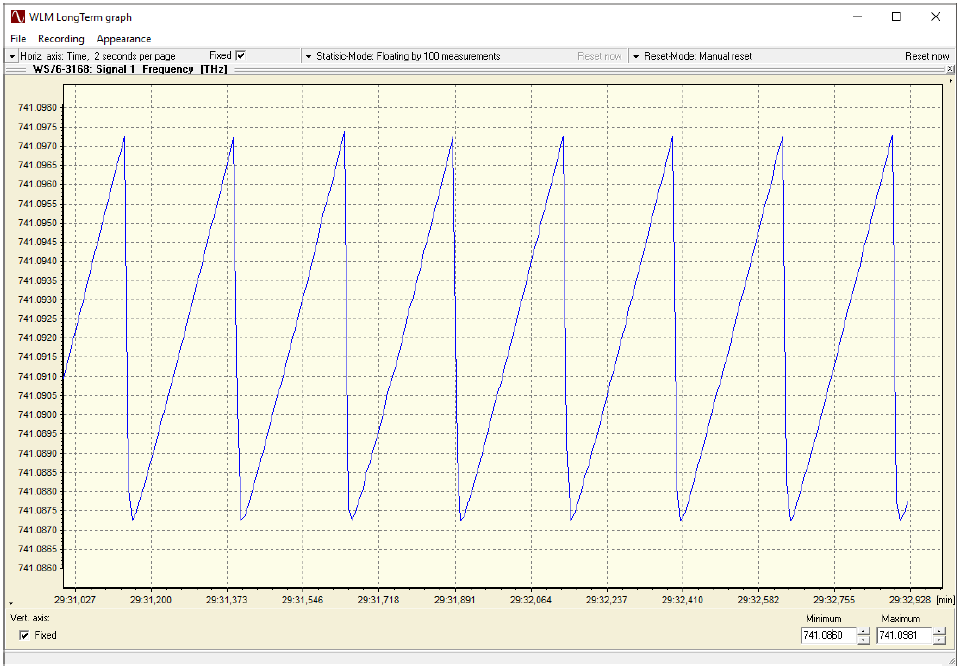The height and width of the screenshot is (667, 959).
Task: Click the [min] unit label on the time axis
Action: pyautogui.click(x=945, y=600)
